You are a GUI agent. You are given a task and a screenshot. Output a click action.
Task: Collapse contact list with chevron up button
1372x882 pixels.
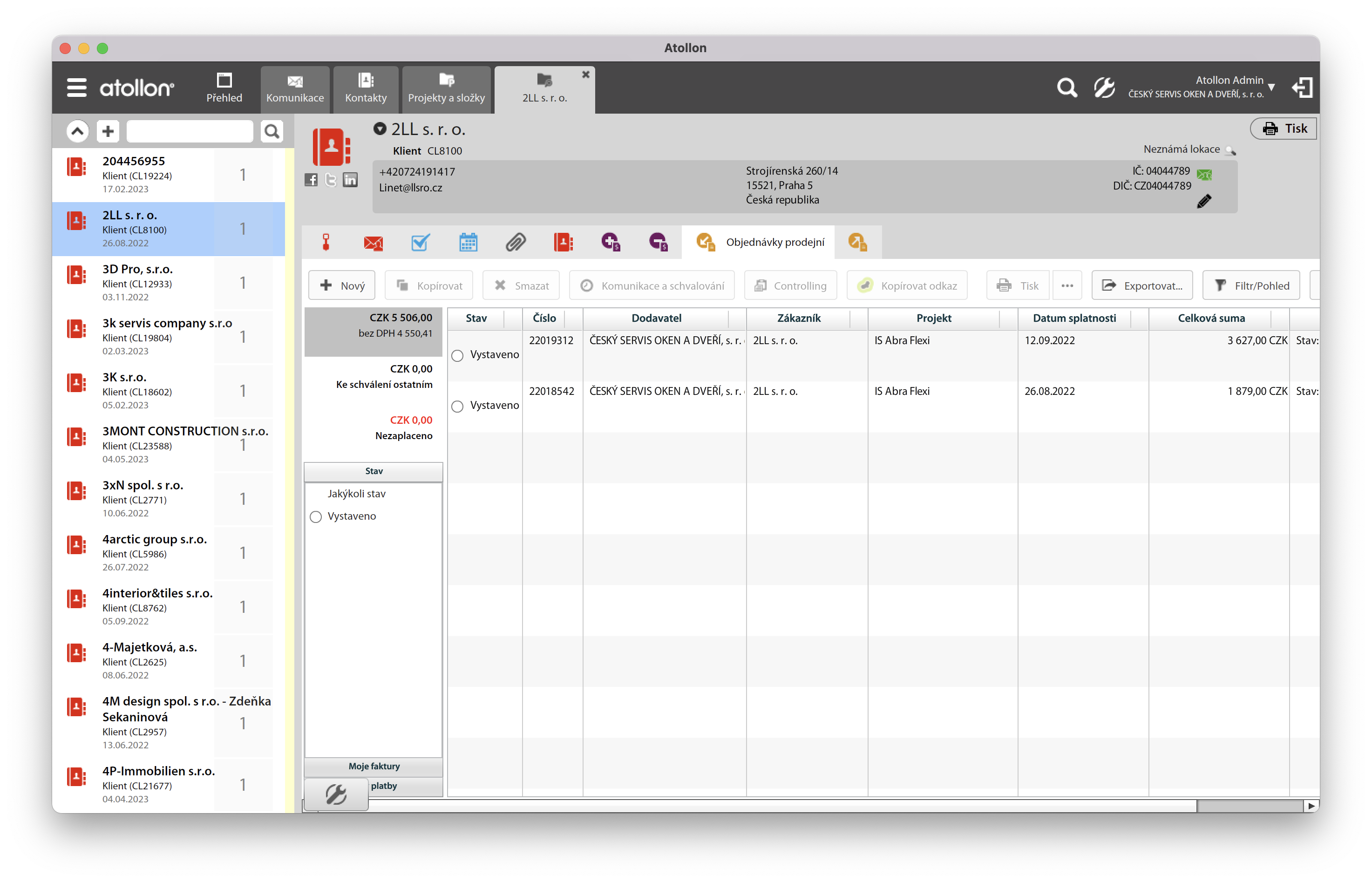pos(78,131)
